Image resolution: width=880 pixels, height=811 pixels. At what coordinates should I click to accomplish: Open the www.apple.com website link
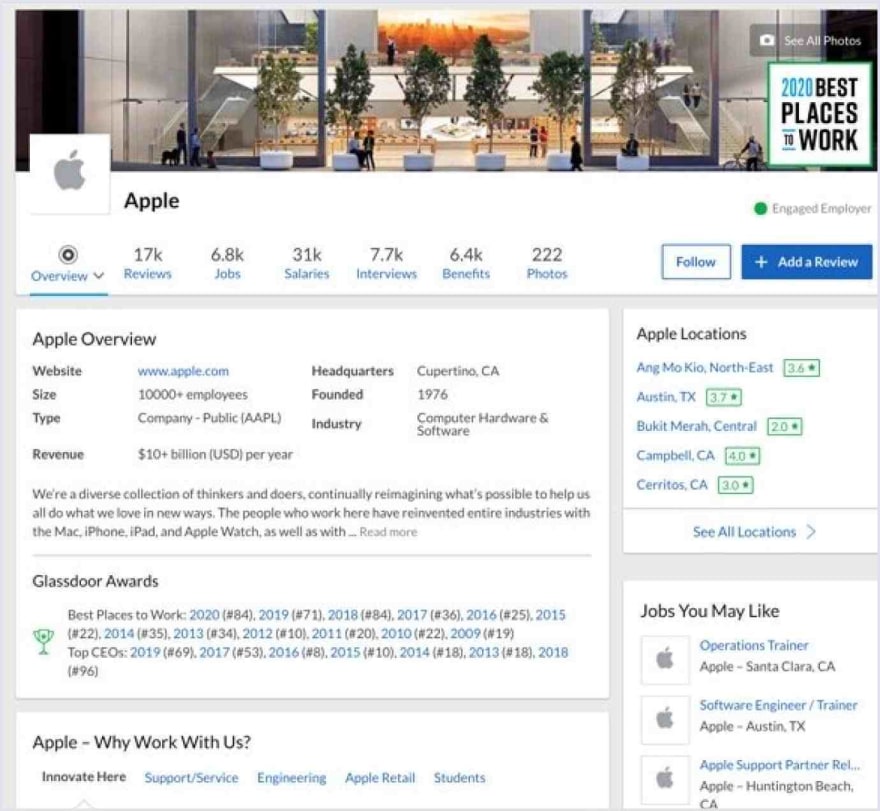click(x=183, y=371)
